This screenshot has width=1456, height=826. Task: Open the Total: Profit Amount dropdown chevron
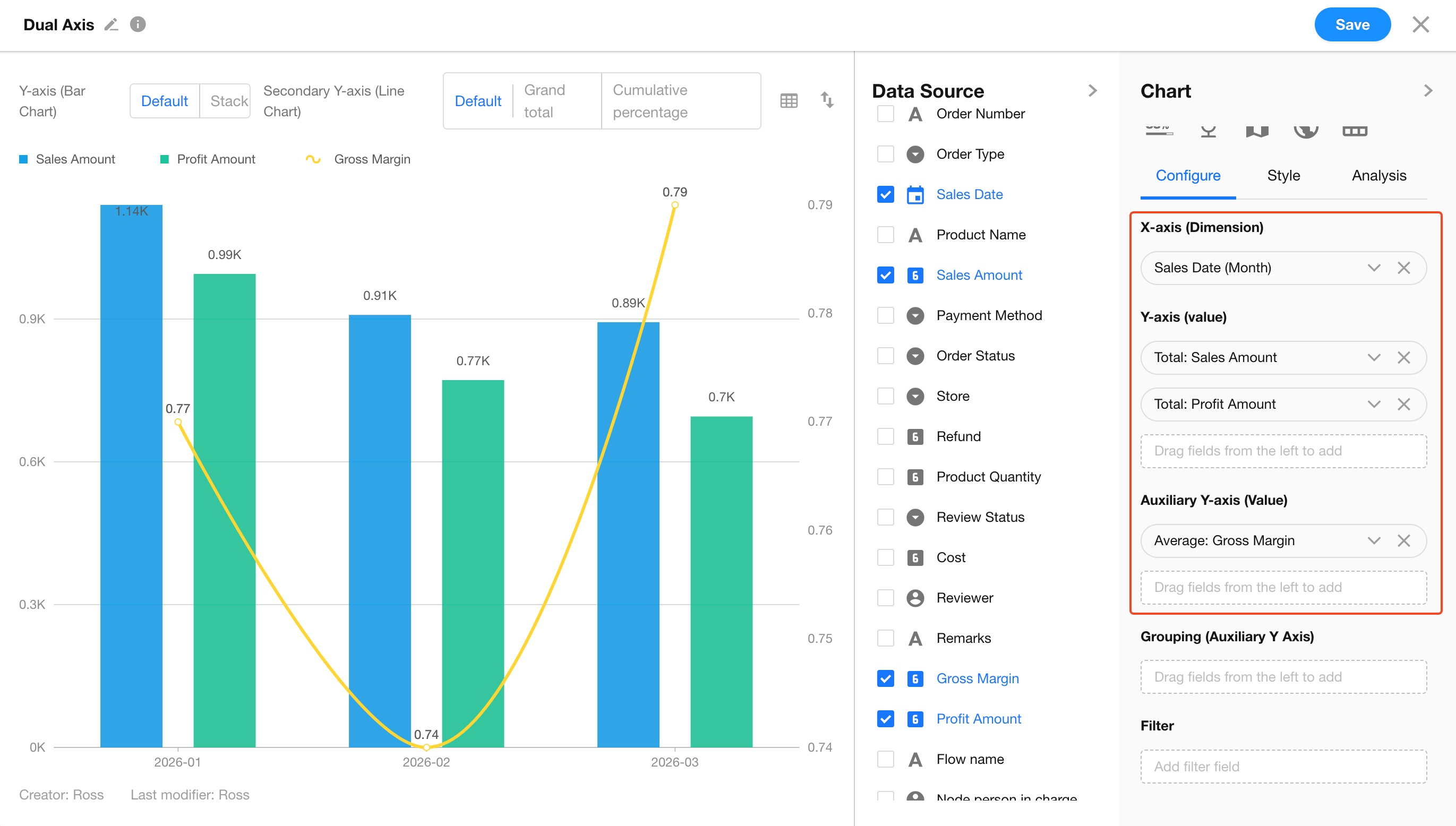pyautogui.click(x=1374, y=405)
